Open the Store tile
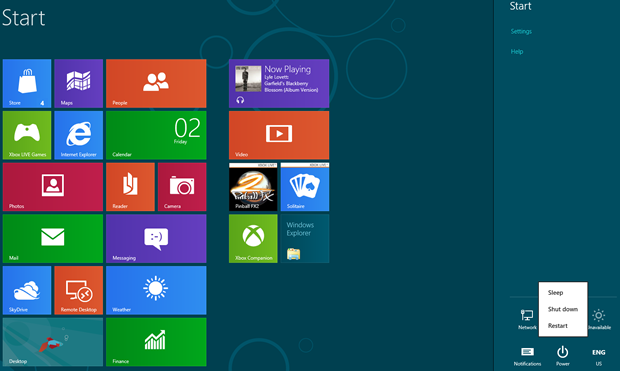The height and width of the screenshot is (371, 620). click(x=27, y=83)
